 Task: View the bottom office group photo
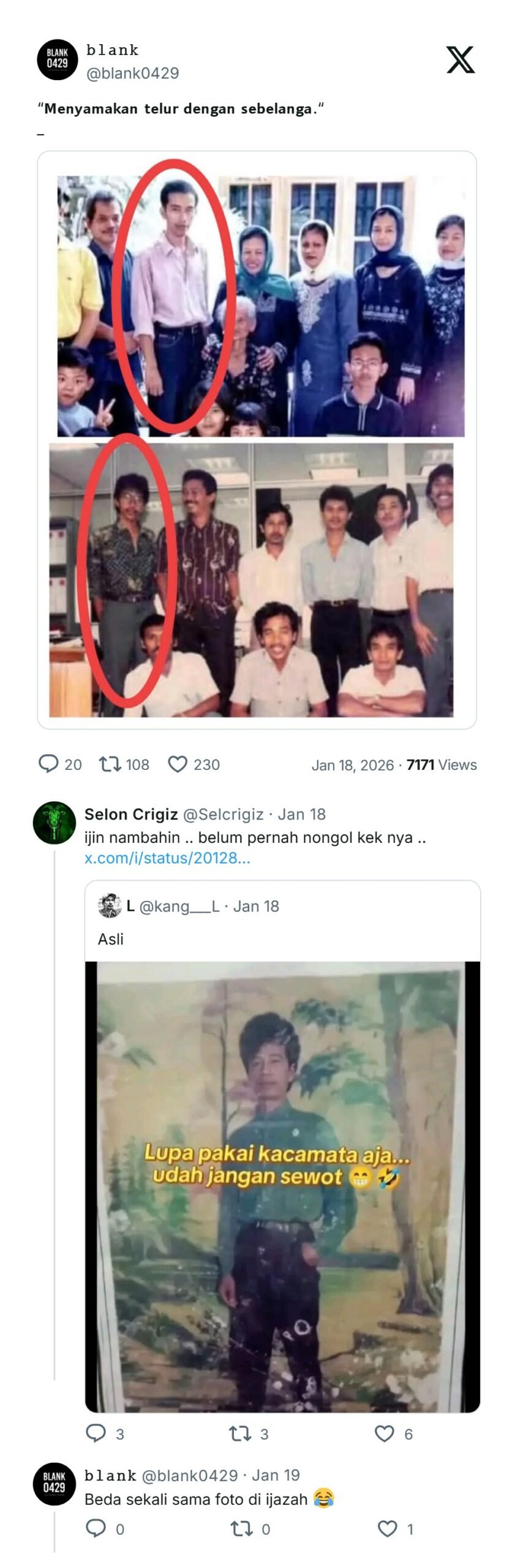coord(251,579)
